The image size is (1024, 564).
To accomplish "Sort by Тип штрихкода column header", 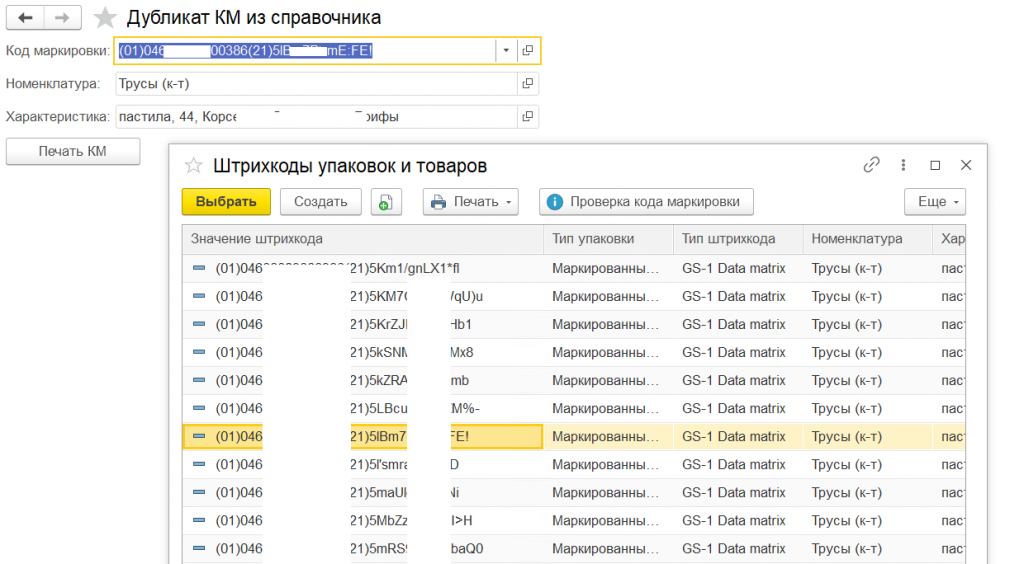I will point(728,239).
